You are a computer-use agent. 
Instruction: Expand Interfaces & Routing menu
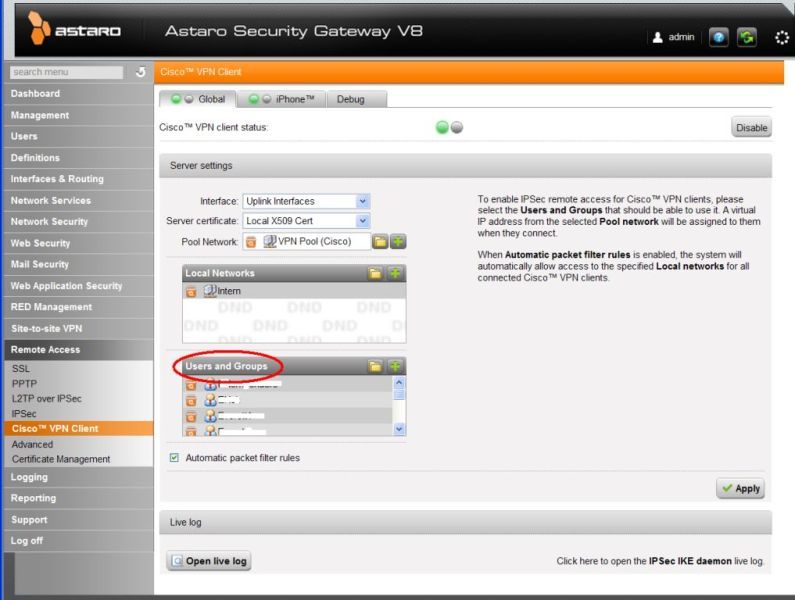coord(79,179)
